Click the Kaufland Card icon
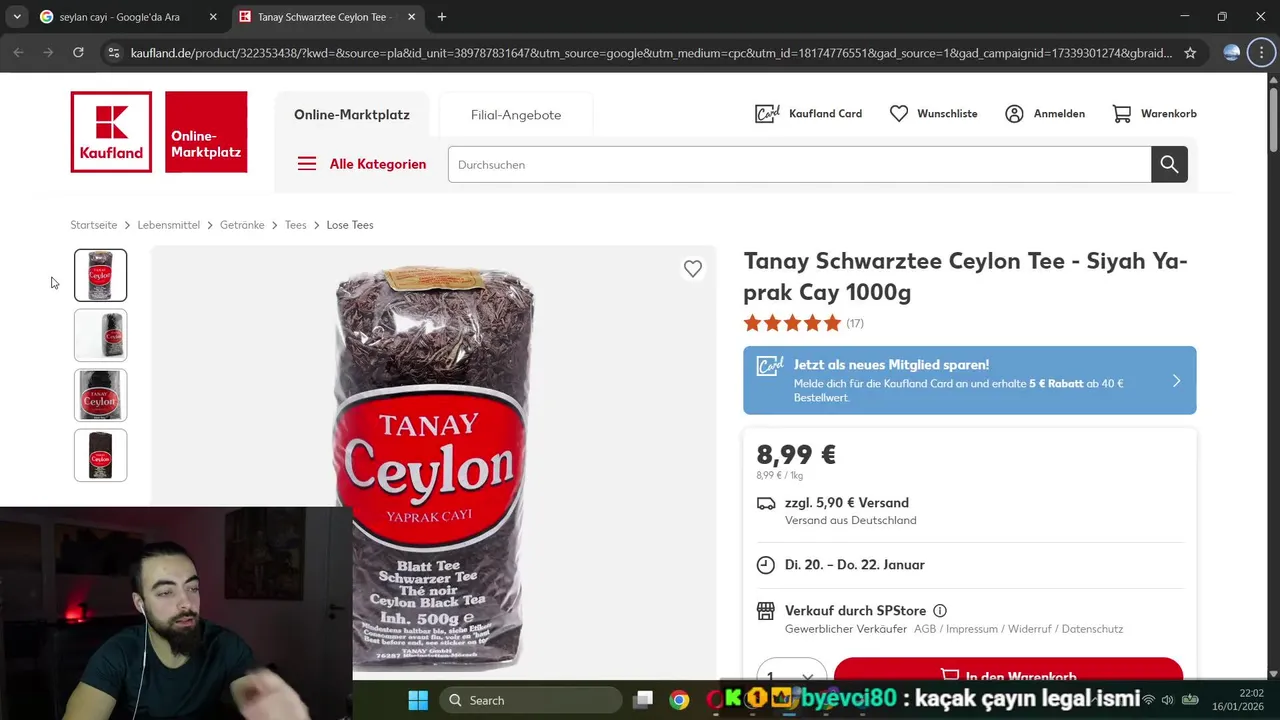The image size is (1280, 720). 767,114
